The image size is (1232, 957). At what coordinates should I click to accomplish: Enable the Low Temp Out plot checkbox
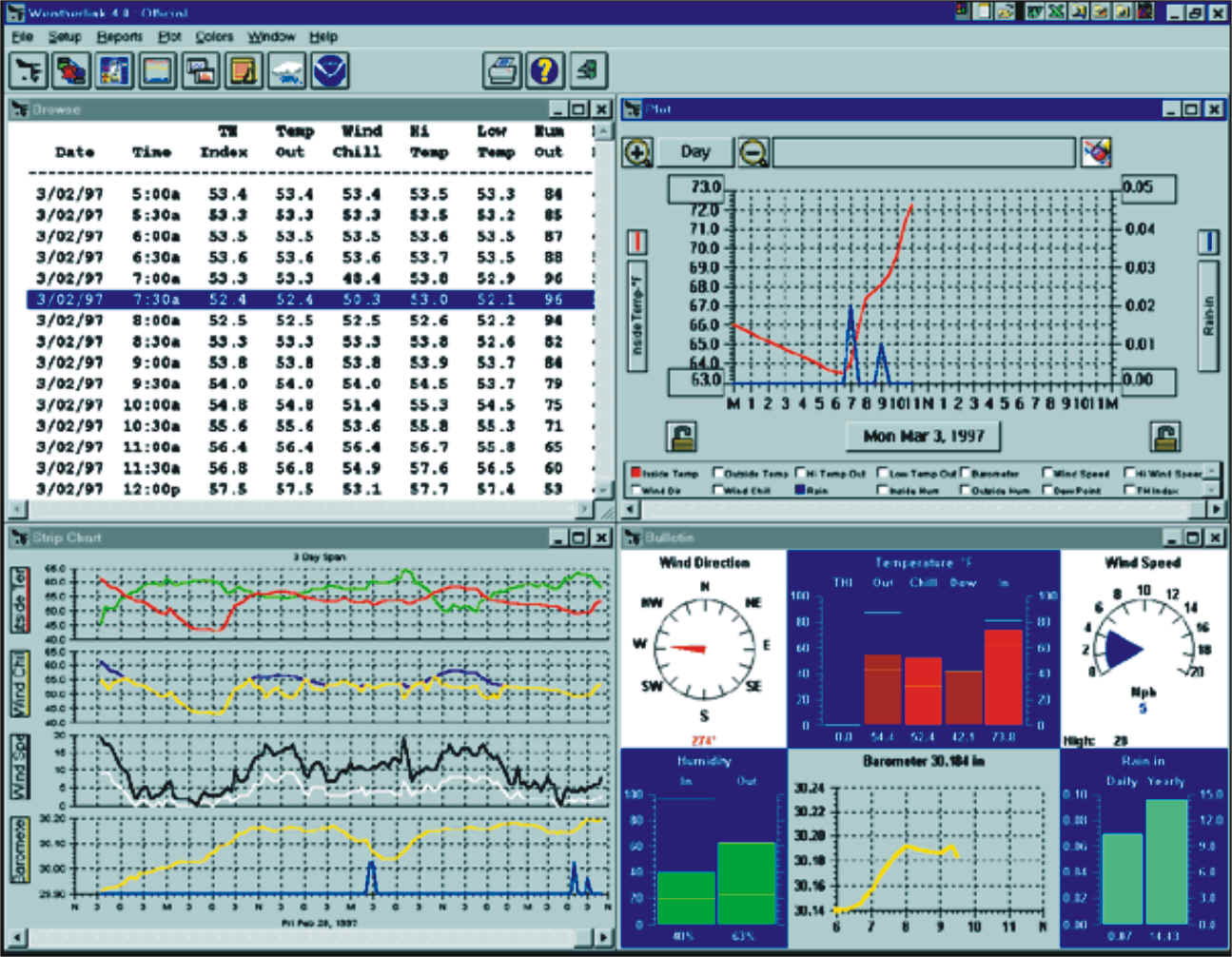[x=883, y=473]
